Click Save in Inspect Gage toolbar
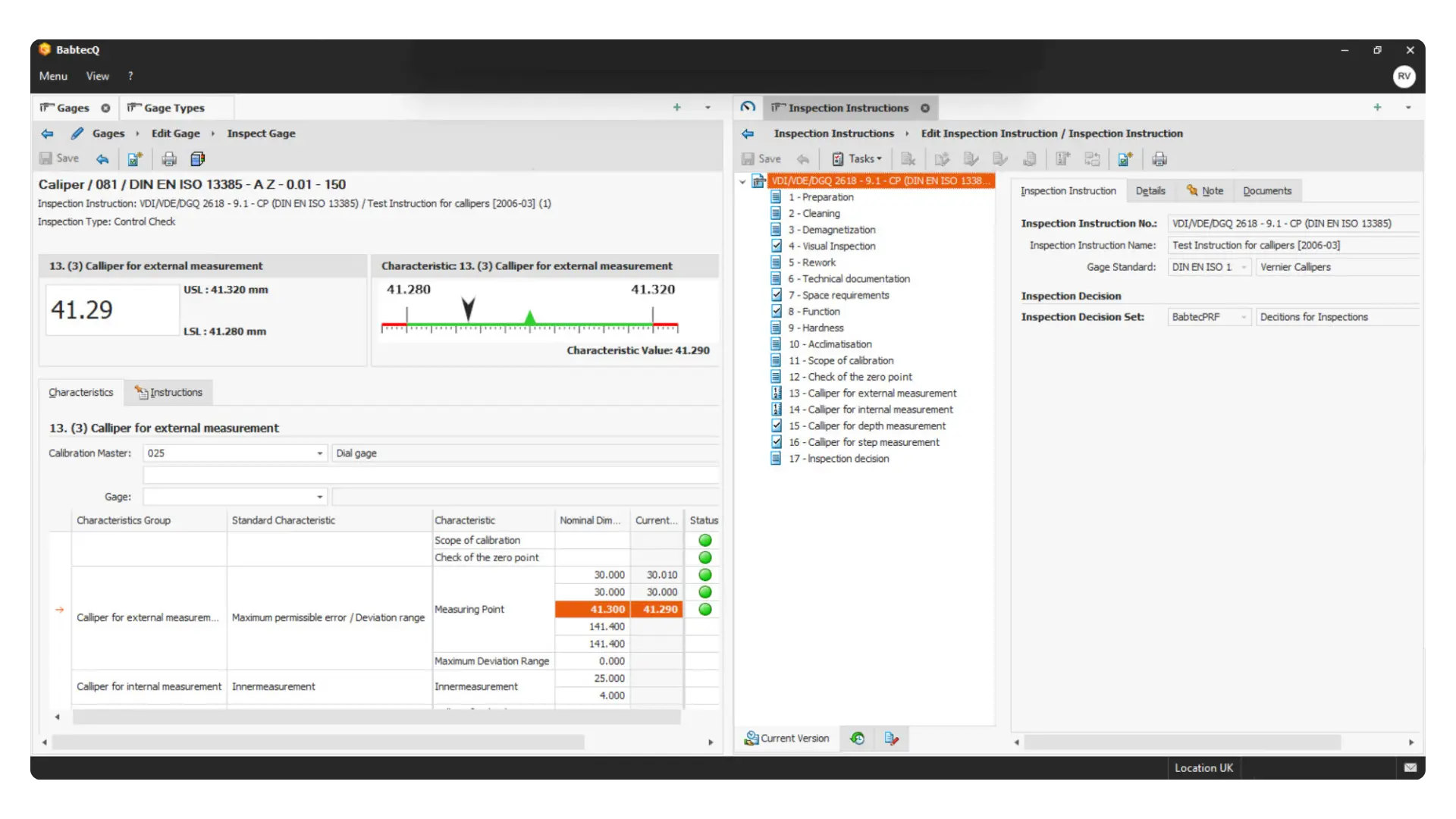This screenshot has width=1456, height=819. 59,158
